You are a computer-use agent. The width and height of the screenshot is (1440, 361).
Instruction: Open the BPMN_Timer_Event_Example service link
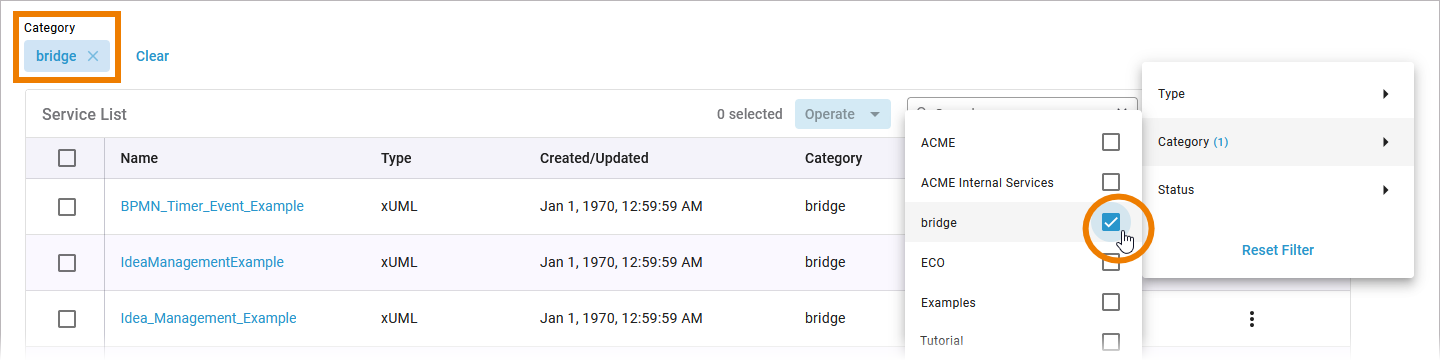(212, 206)
